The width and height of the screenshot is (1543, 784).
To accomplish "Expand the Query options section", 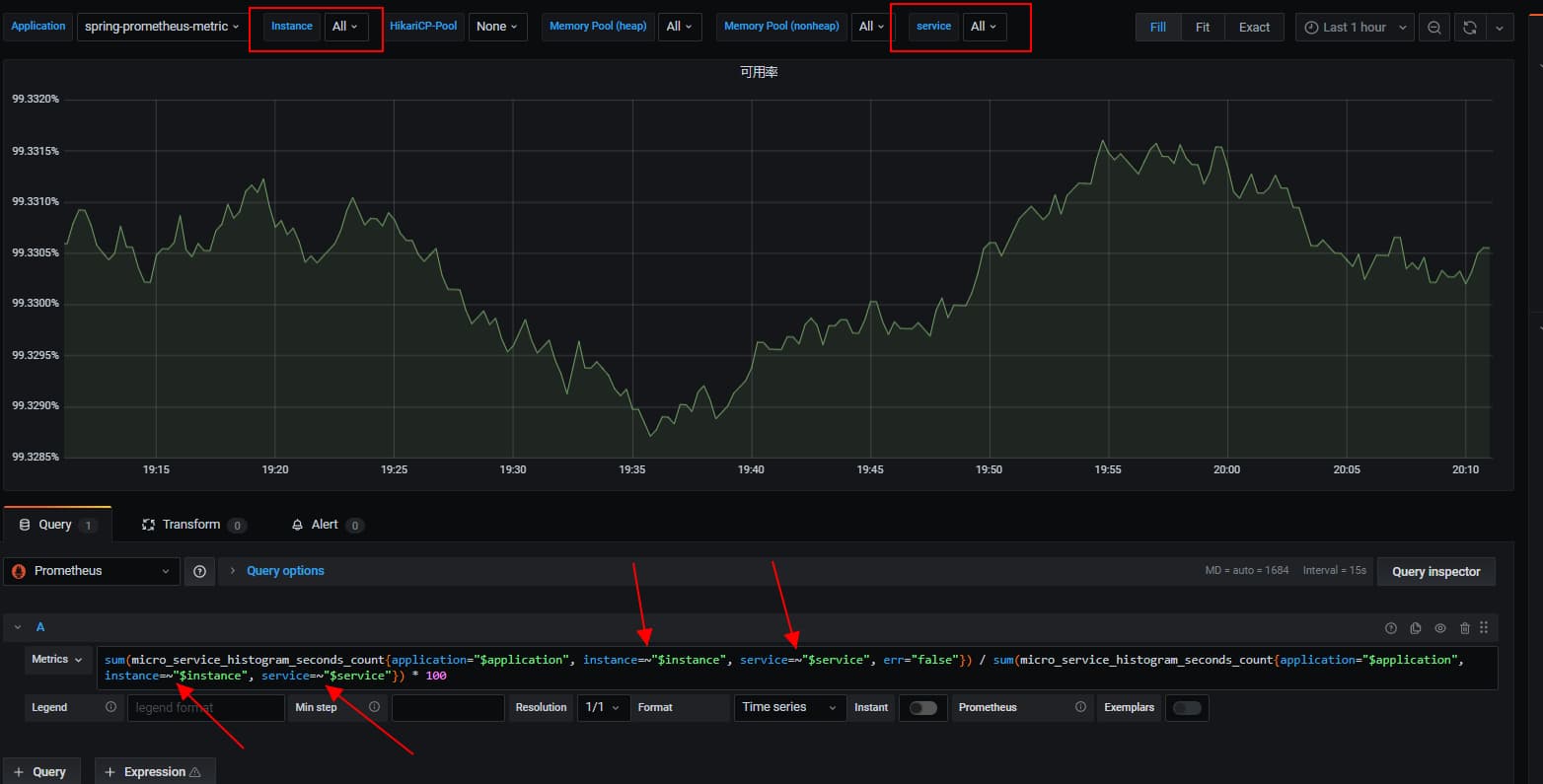I will (284, 571).
